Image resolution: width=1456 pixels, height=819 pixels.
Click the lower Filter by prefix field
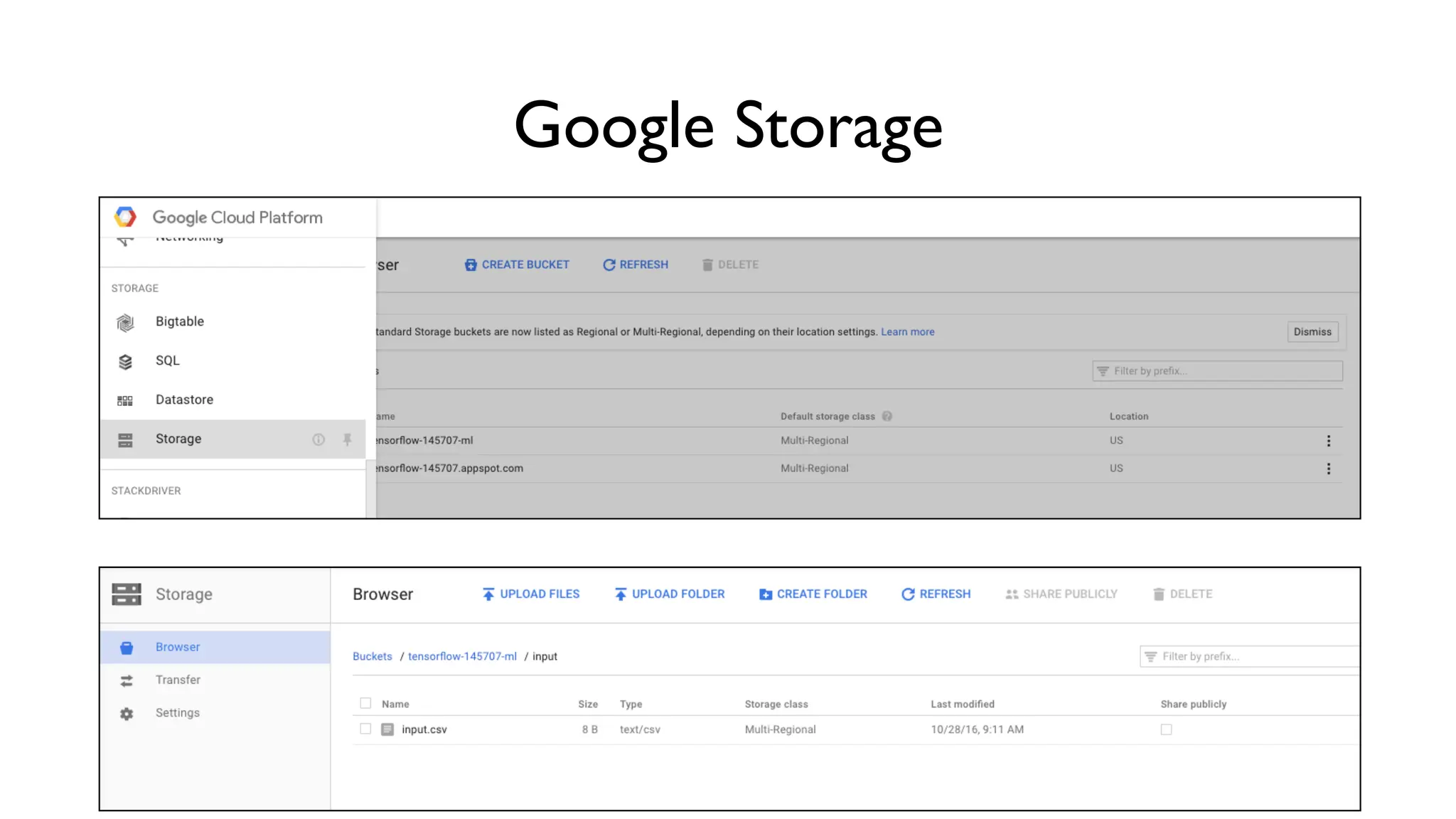coord(1251,656)
